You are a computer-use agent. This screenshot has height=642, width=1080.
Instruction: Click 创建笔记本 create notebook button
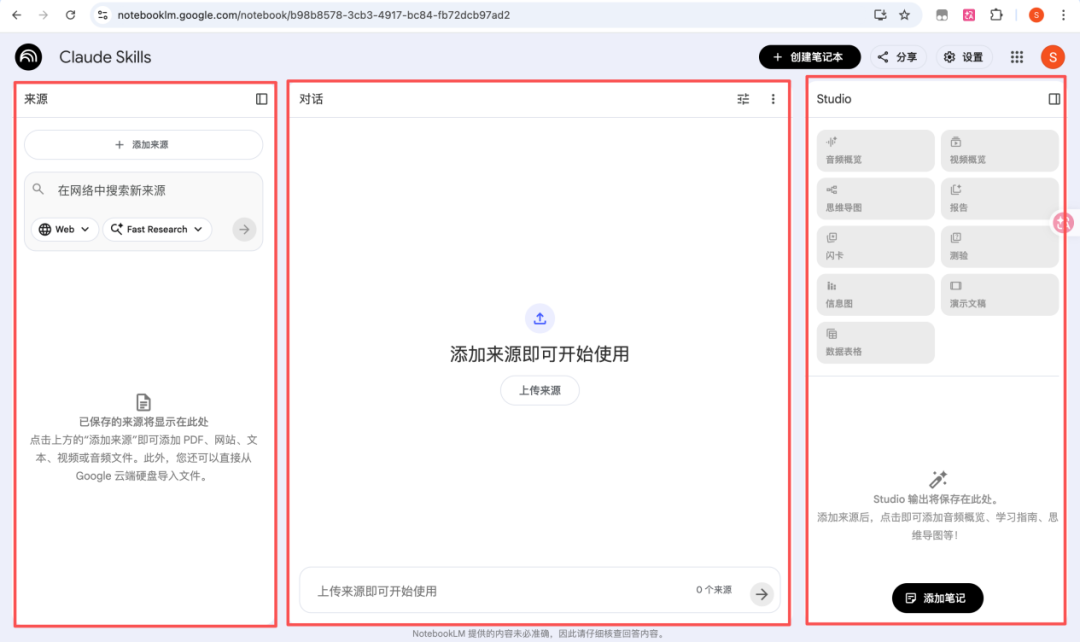coord(809,57)
